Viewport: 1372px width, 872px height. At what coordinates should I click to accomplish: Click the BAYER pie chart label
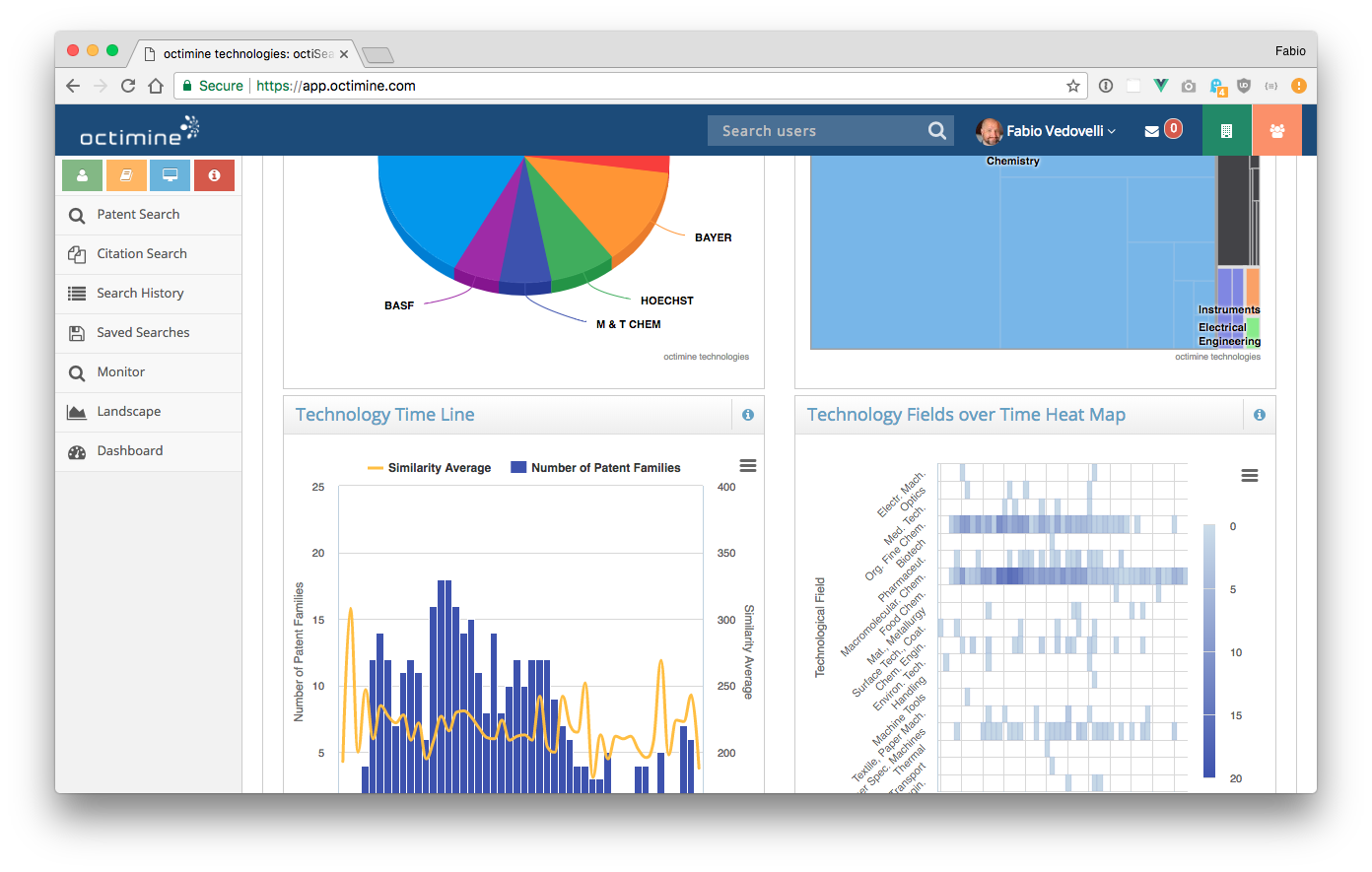point(714,237)
